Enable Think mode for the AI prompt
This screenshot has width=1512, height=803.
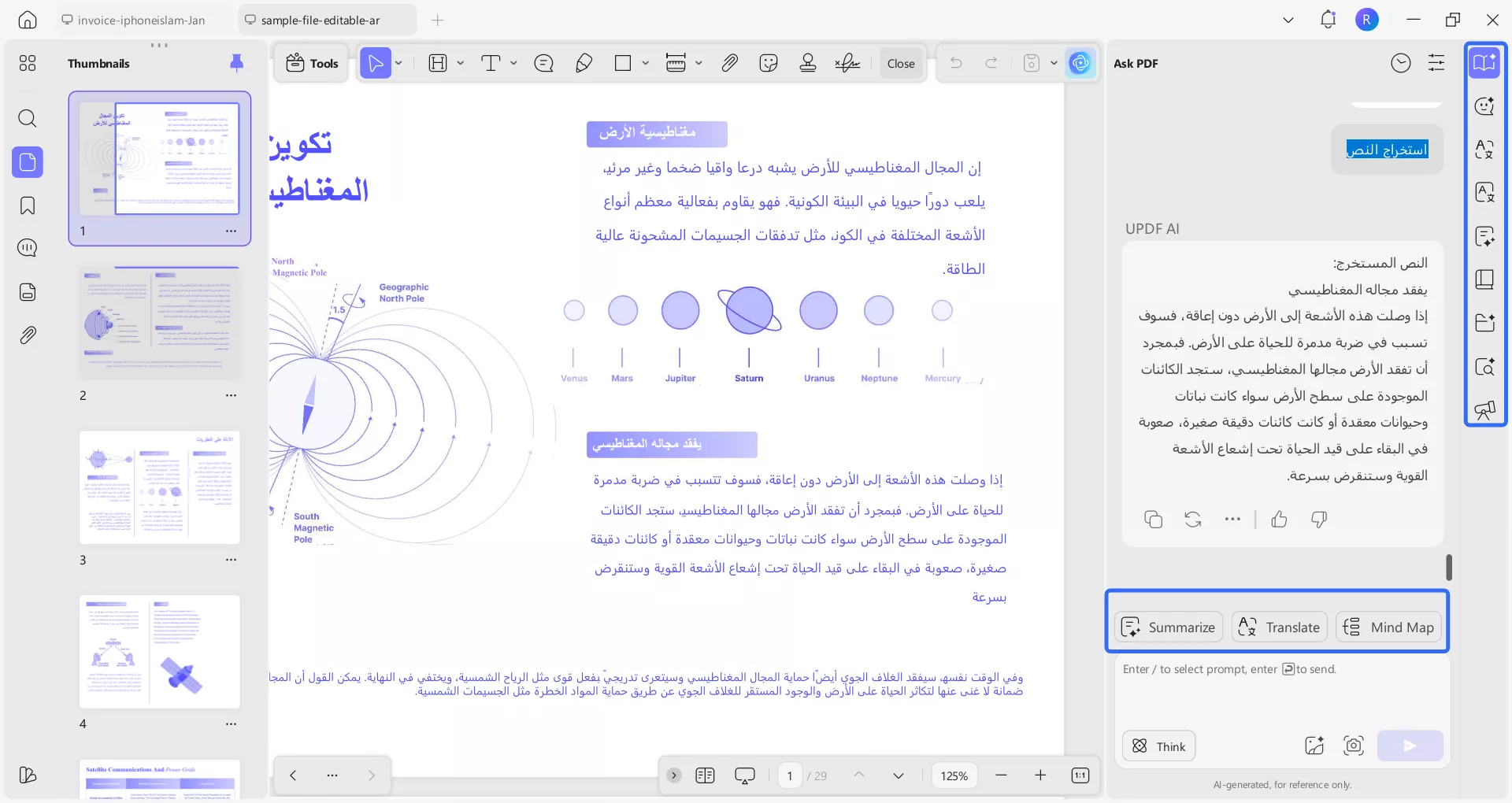tap(1158, 746)
